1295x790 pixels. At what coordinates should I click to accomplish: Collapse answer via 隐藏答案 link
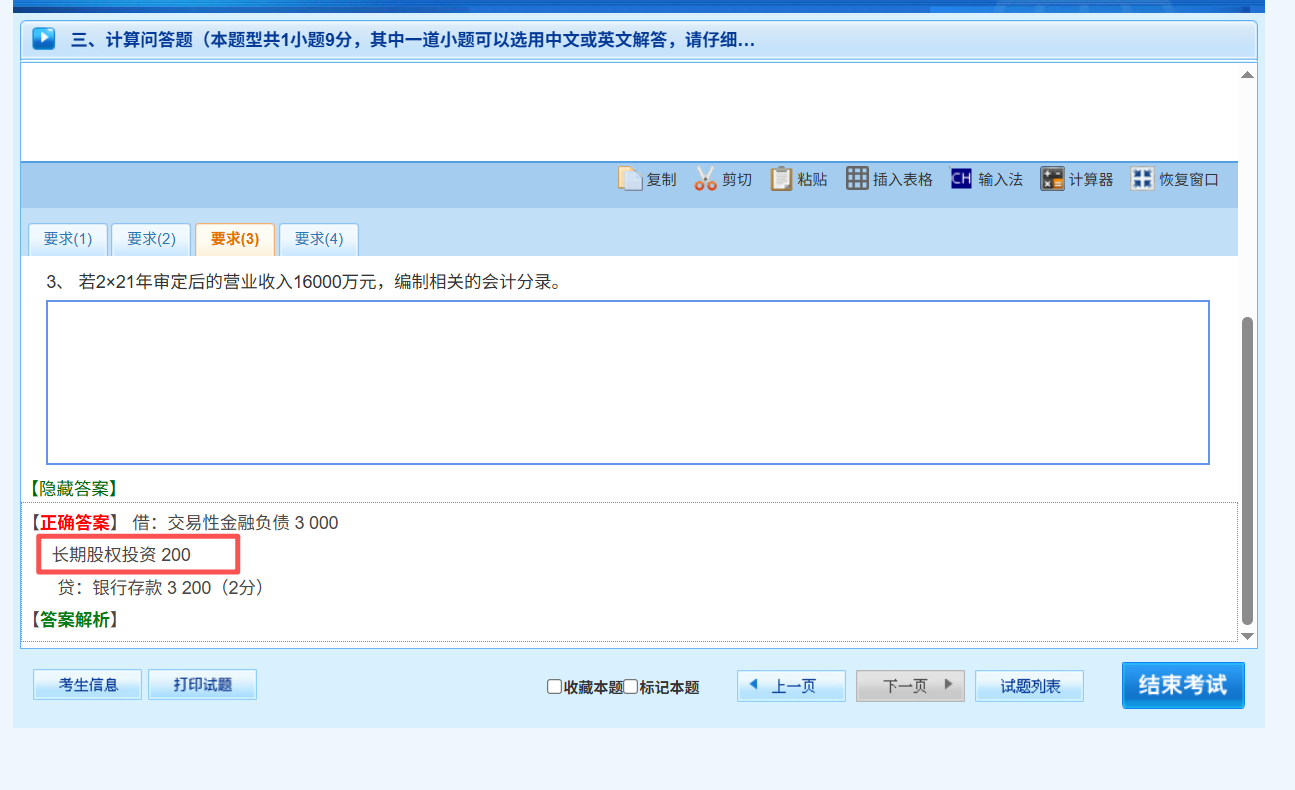coord(74,488)
